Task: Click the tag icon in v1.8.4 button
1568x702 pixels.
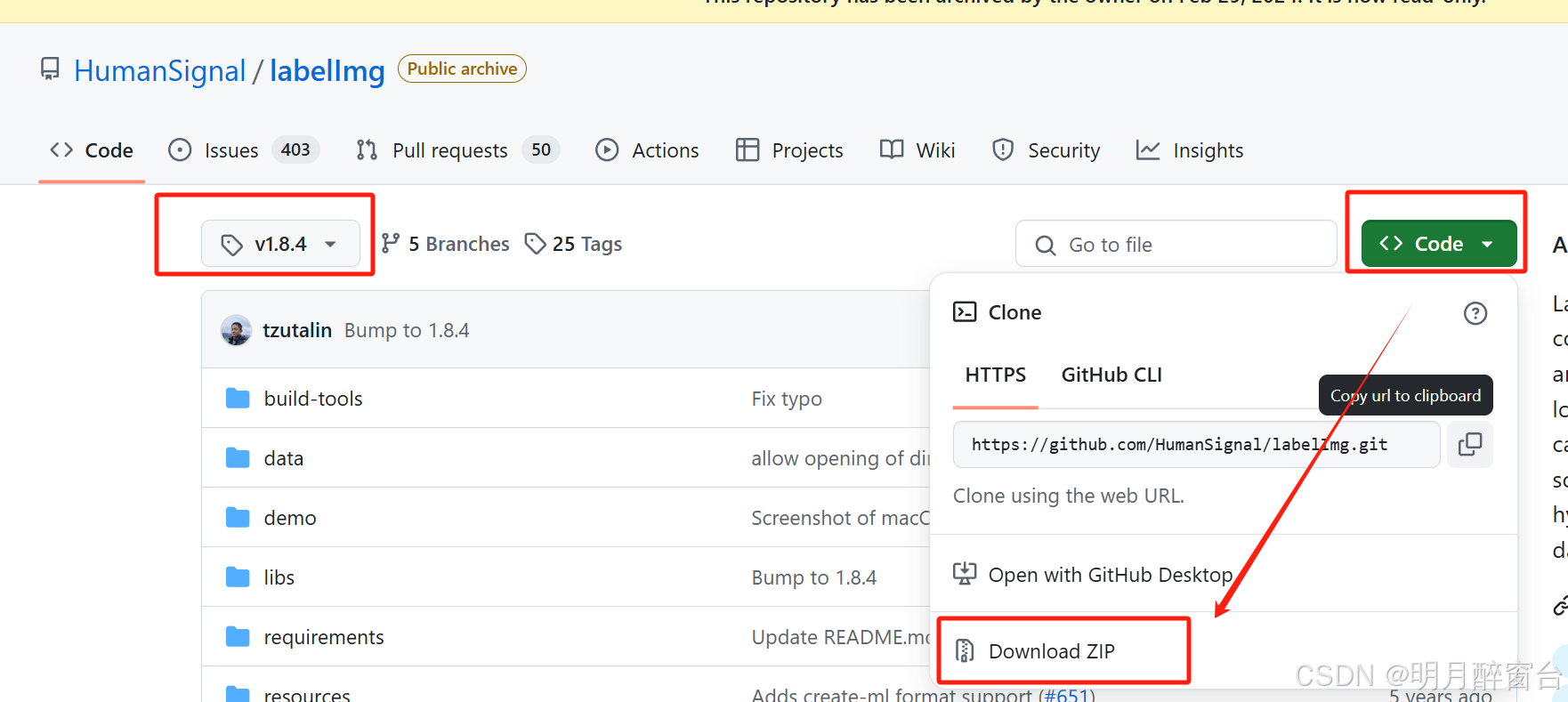Action: coord(231,245)
